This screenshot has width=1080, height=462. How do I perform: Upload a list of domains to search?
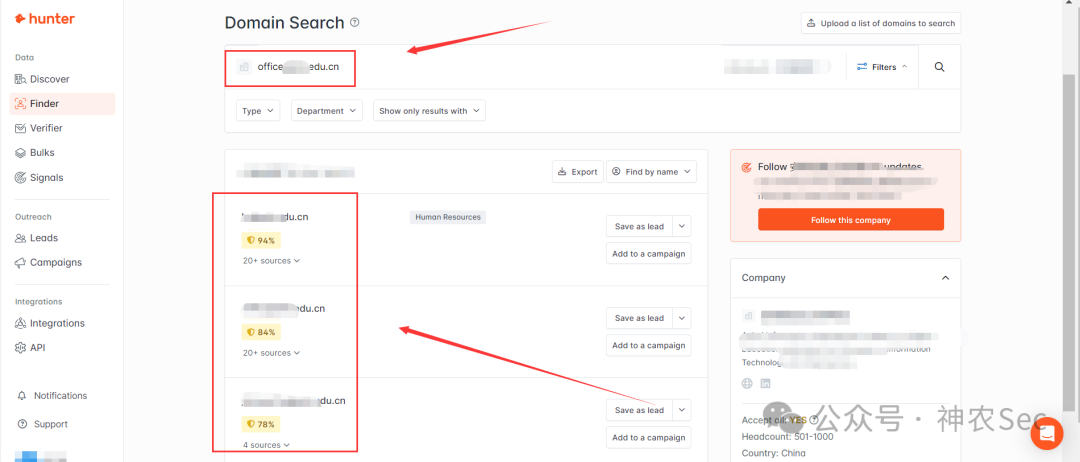880,23
